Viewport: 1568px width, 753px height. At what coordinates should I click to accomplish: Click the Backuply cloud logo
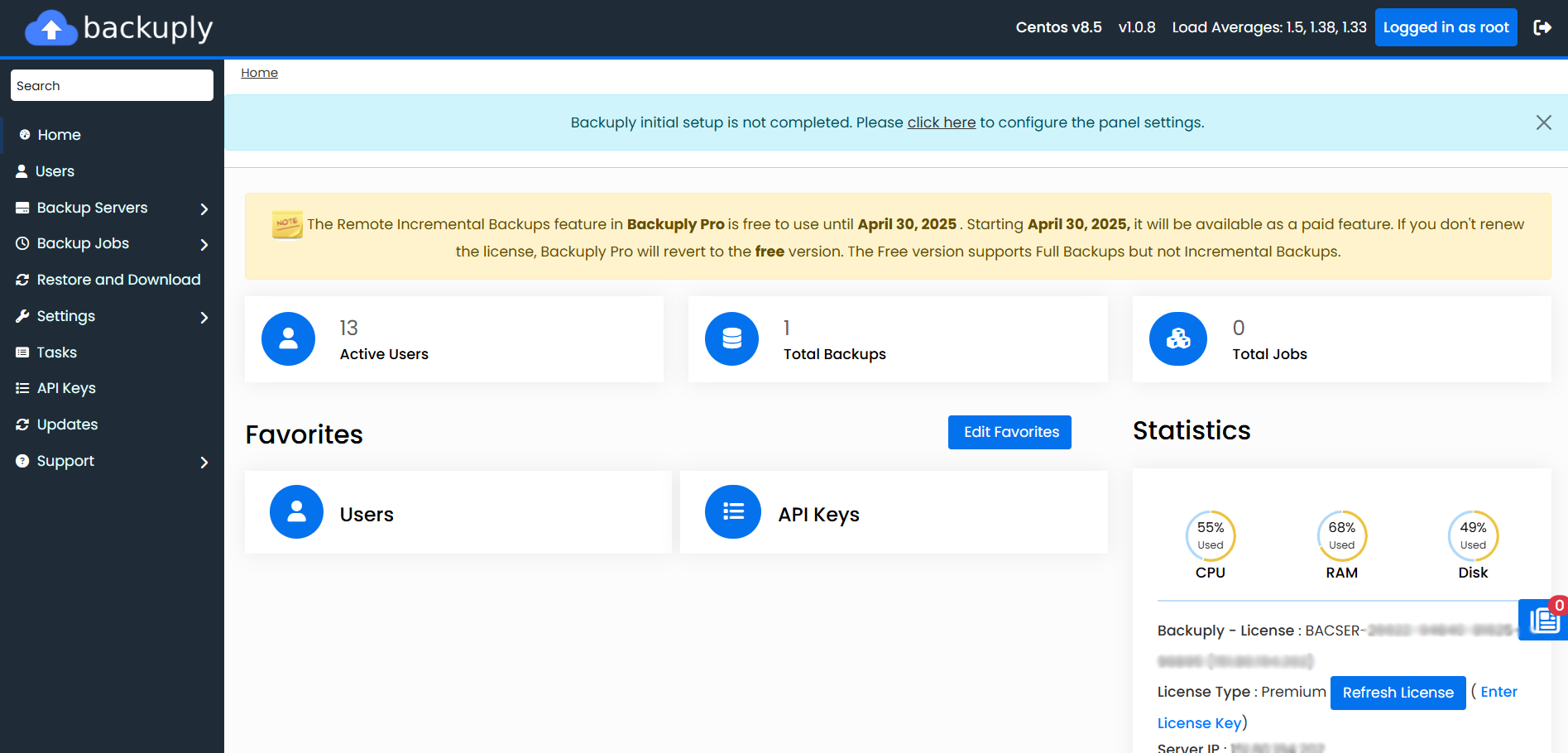coord(51,29)
